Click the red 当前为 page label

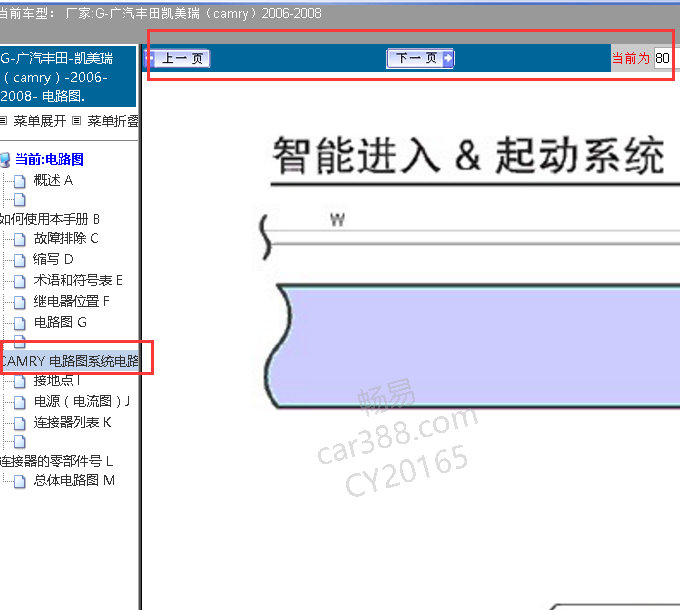[631, 58]
